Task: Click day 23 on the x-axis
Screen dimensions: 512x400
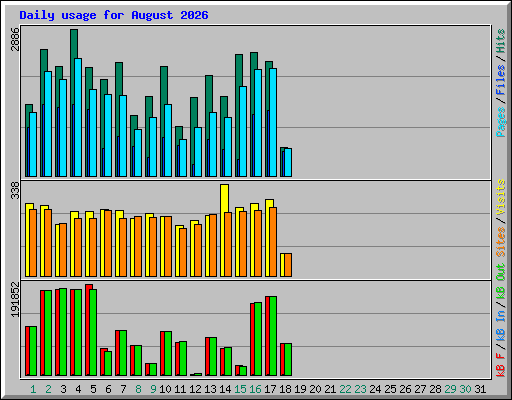Action: pos(360,389)
